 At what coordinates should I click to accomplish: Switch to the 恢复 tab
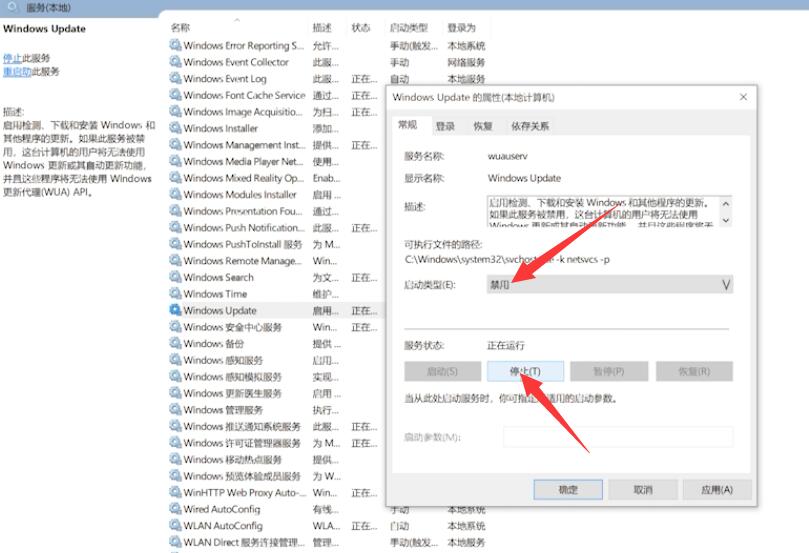tap(483, 126)
